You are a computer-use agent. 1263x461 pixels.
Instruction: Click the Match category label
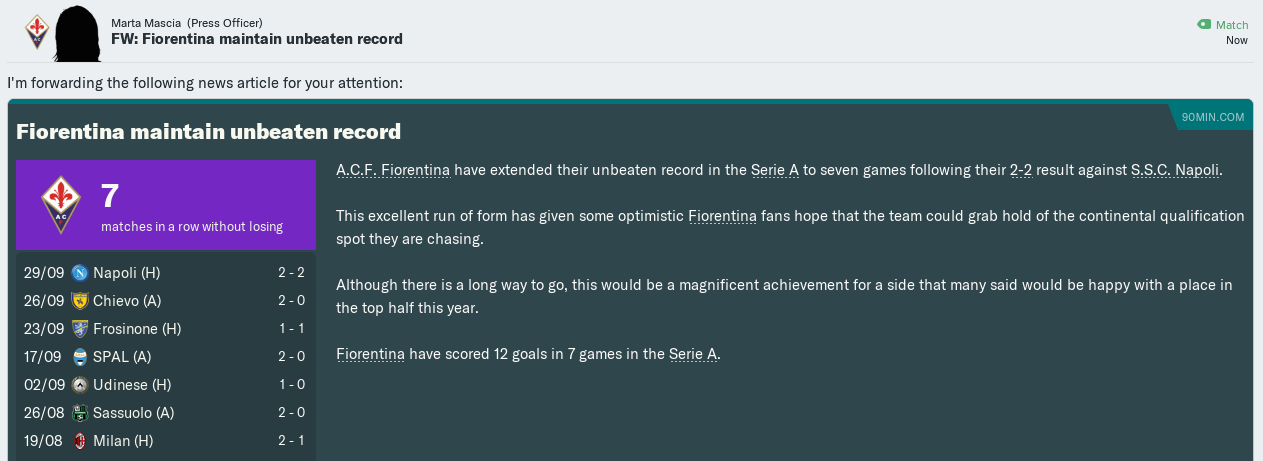[1231, 25]
